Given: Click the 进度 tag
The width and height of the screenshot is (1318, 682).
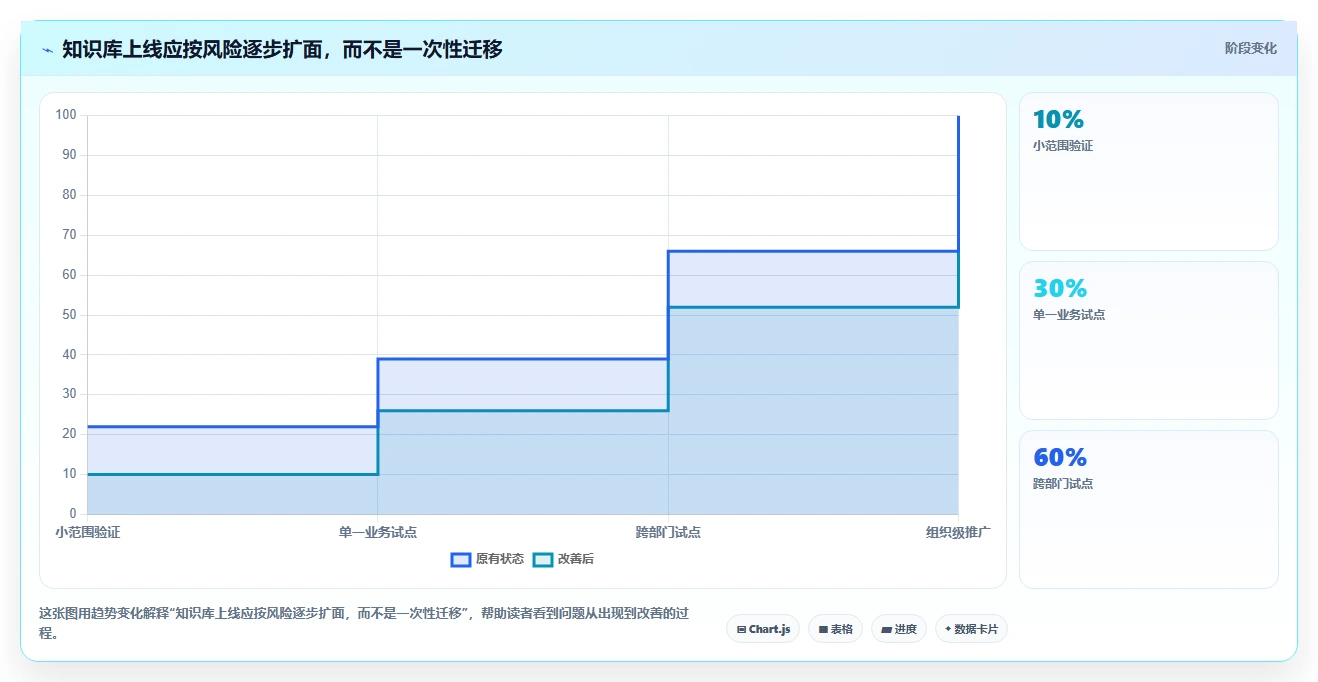Looking at the screenshot, I should click(x=899, y=629).
